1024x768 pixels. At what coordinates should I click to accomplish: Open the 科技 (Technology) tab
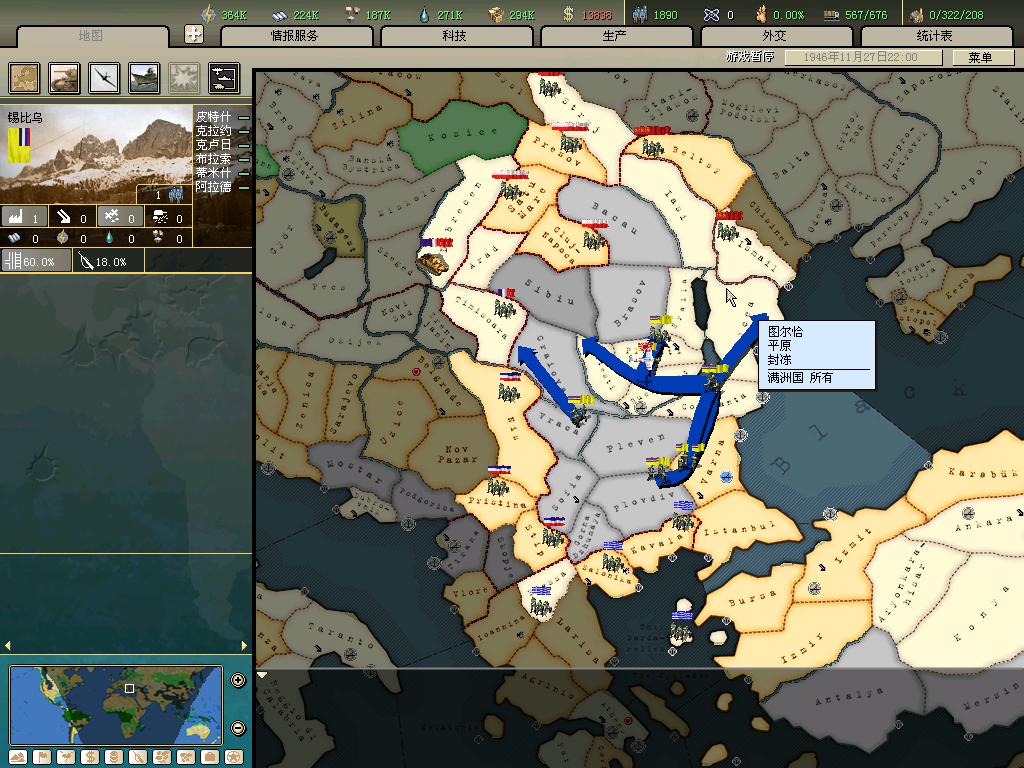pos(456,36)
